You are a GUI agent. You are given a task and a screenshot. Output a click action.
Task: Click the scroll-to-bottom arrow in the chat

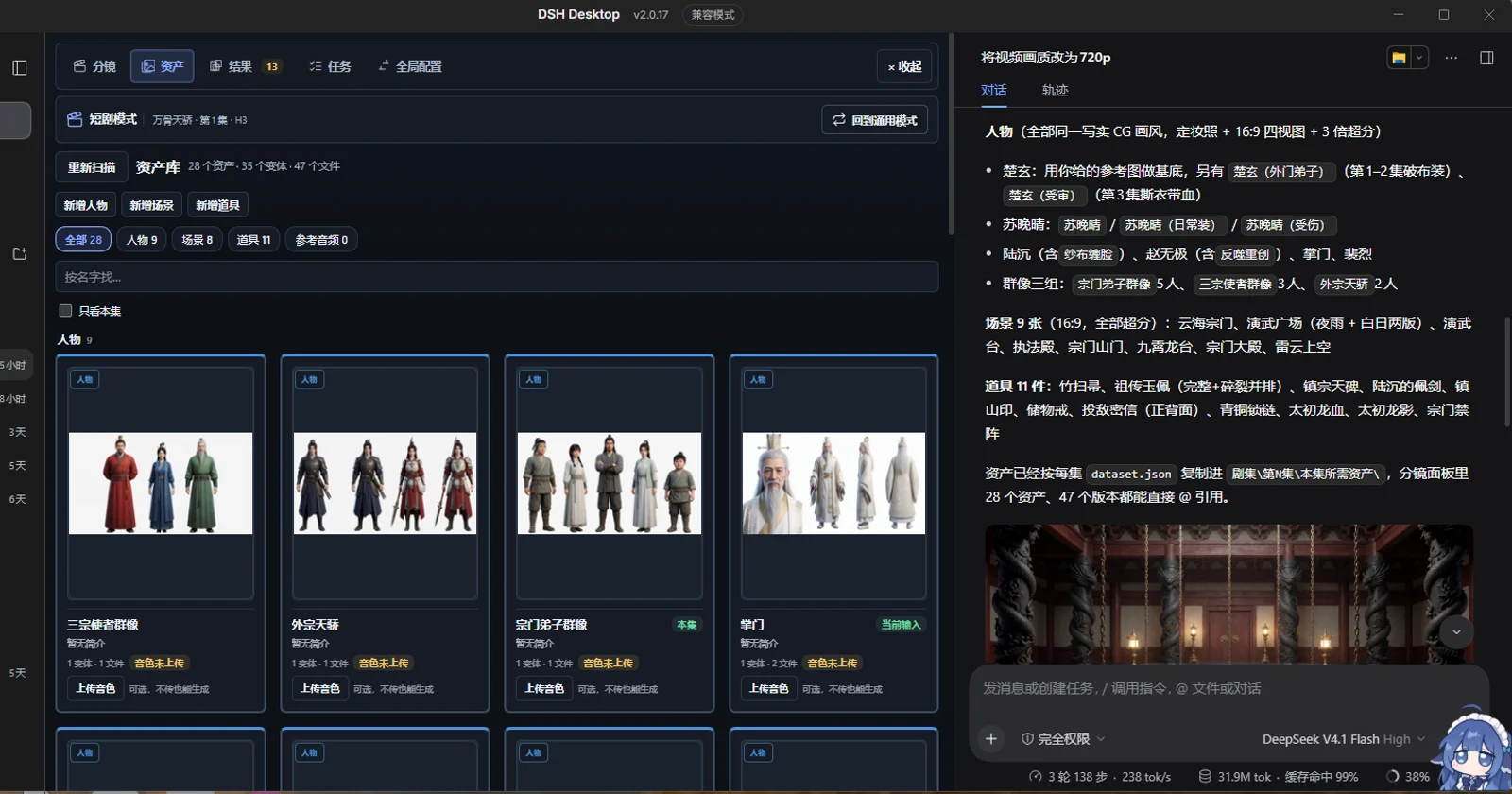pyautogui.click(x=1456, y=631)
